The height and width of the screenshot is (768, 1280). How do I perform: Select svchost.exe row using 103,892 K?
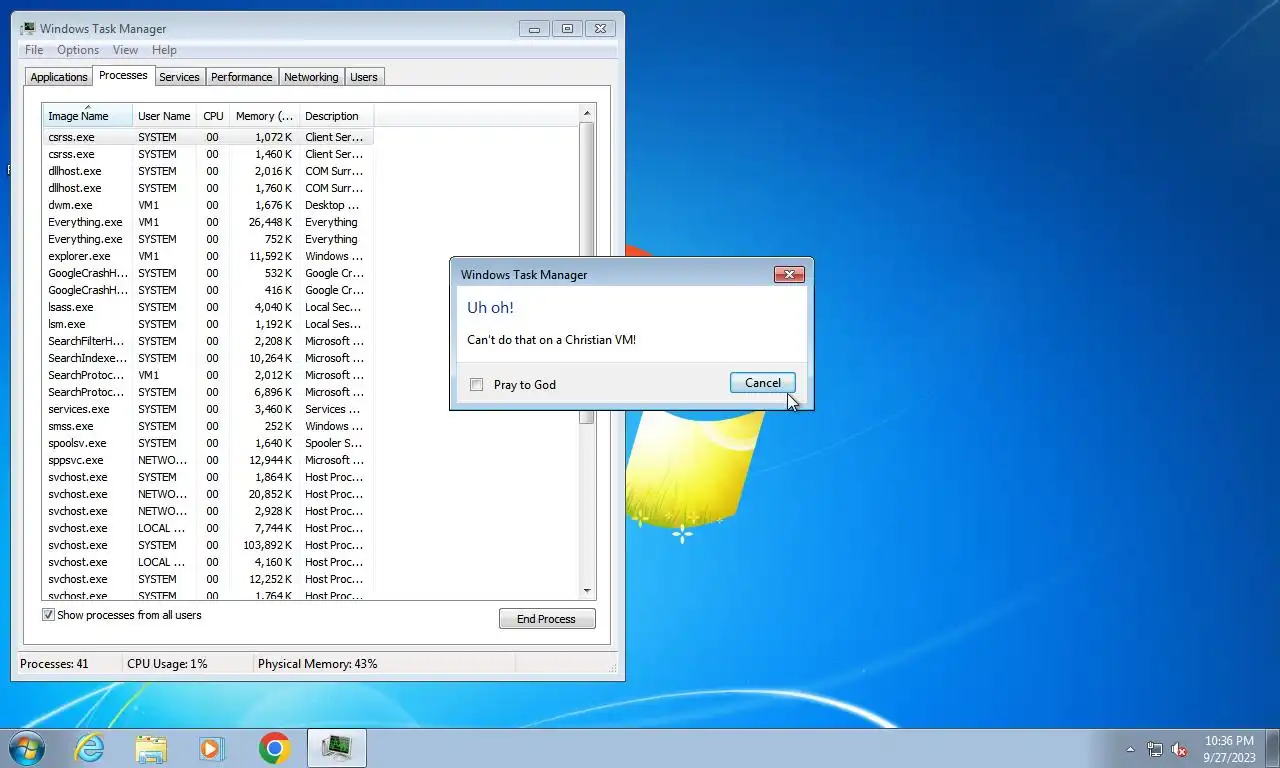click(x=208, y=545)
